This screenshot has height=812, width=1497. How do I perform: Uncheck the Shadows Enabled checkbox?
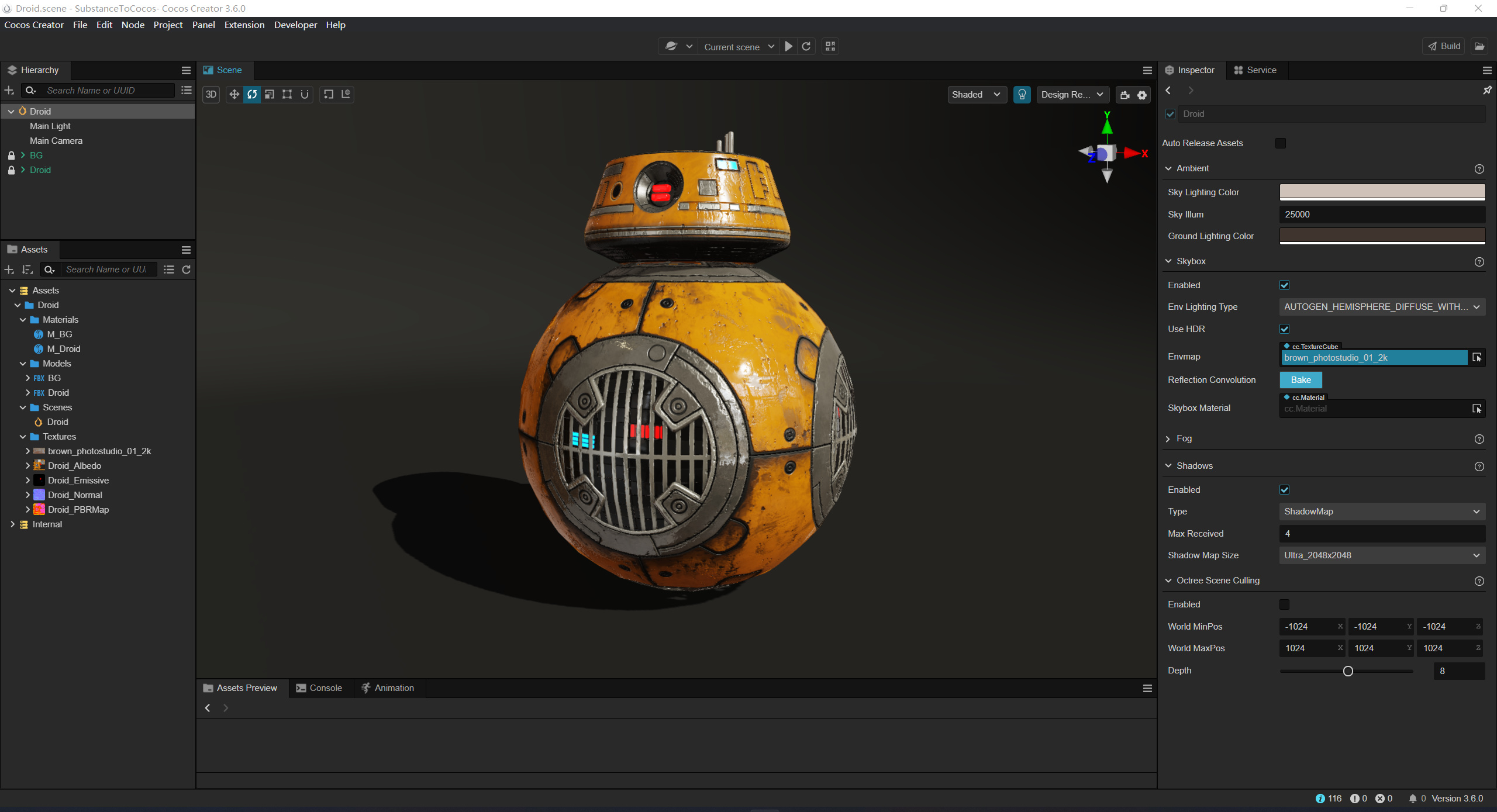(1284, 490)
